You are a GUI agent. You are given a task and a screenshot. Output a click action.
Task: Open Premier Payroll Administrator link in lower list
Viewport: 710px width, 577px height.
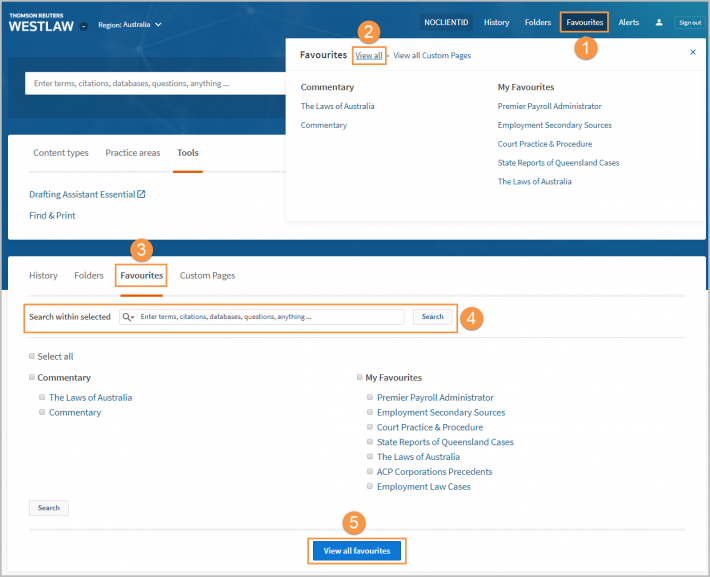[435, 397]
